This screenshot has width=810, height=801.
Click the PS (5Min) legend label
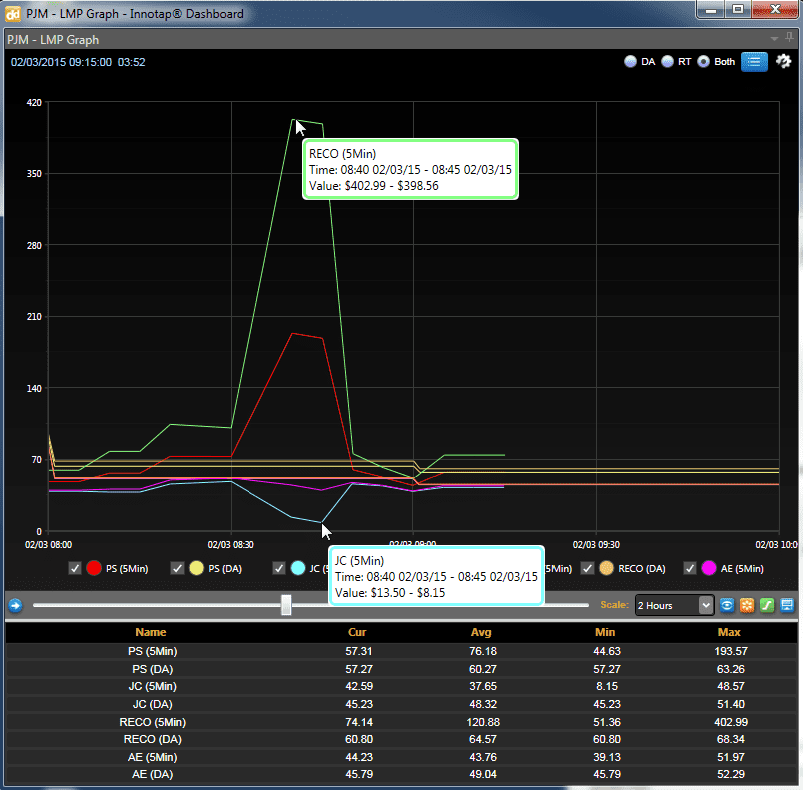(x=127, y=569)
